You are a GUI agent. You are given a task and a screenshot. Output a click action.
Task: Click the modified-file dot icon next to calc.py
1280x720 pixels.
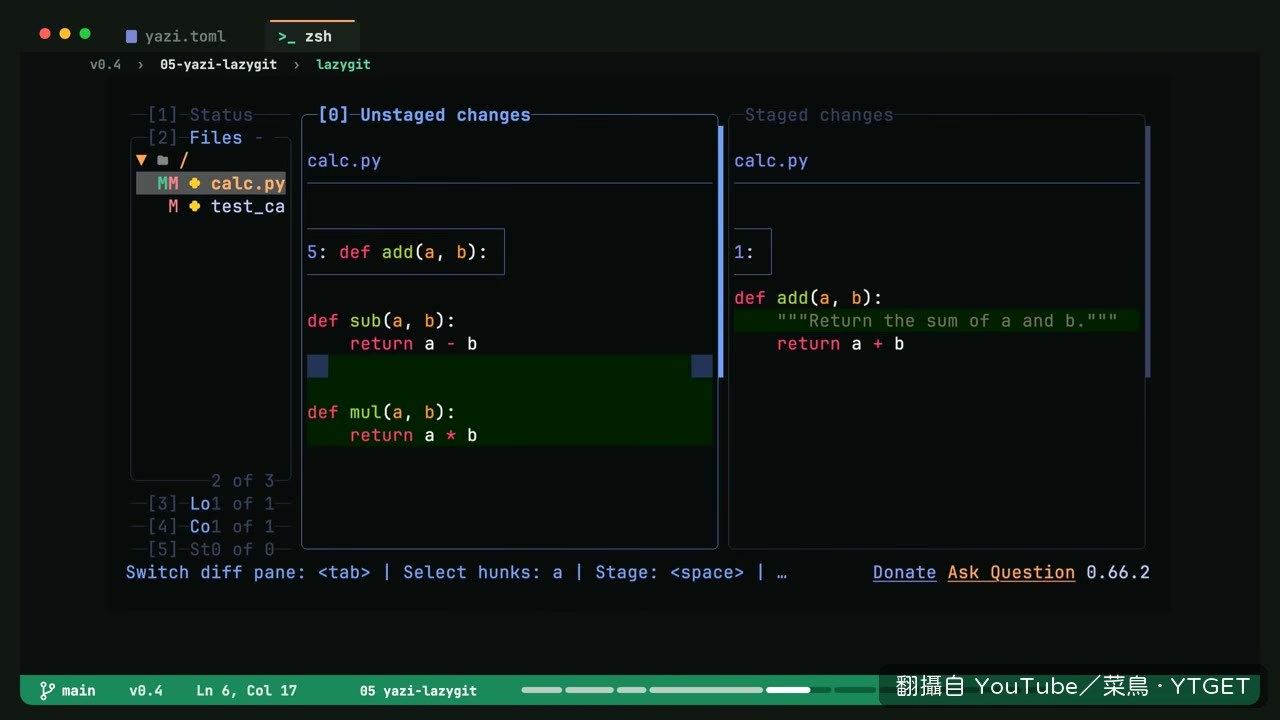tap(194, 184)
